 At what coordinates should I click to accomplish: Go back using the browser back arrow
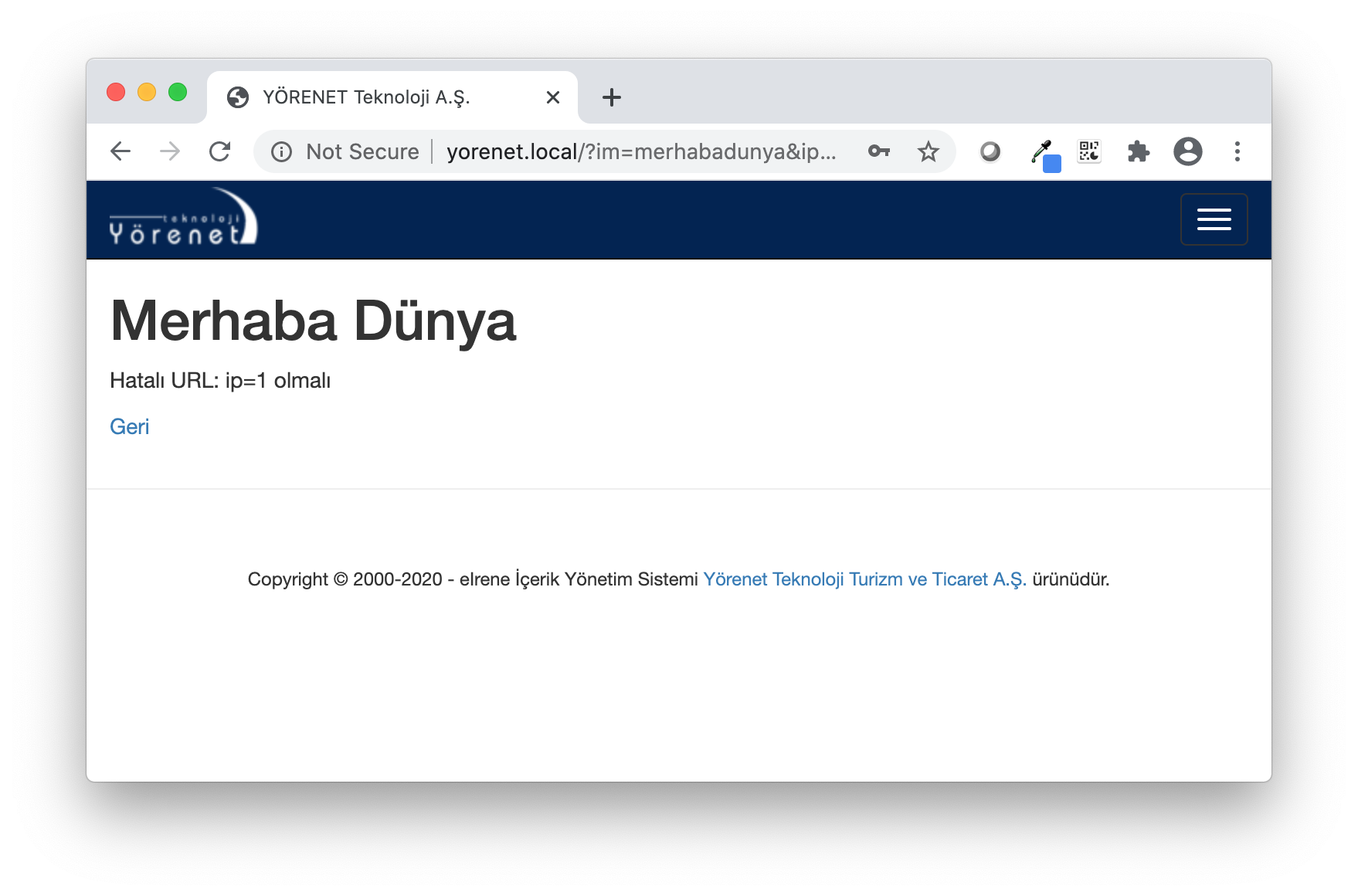(121, 151)
